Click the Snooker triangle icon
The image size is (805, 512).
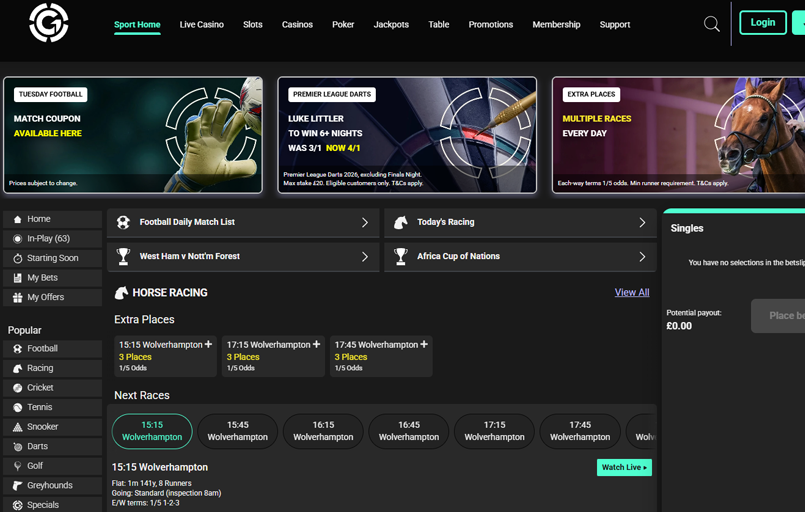[17, 427]
